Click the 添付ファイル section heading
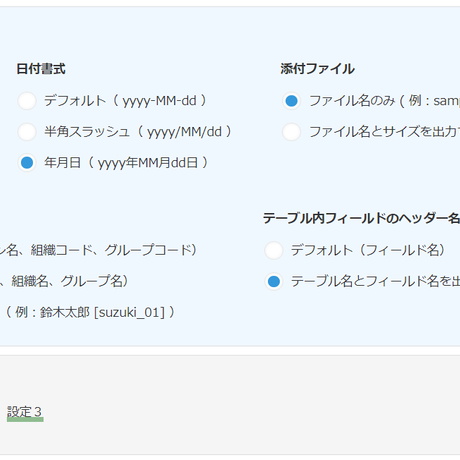 click(317, 69)
